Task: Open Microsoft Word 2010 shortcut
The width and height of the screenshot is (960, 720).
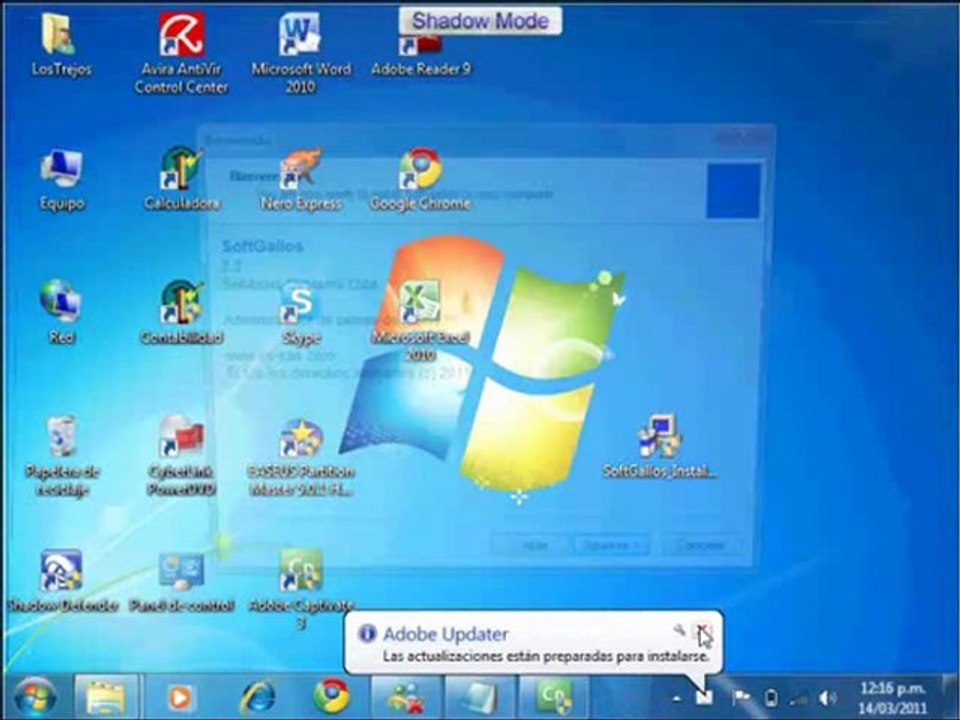Action: pos(301,53)
